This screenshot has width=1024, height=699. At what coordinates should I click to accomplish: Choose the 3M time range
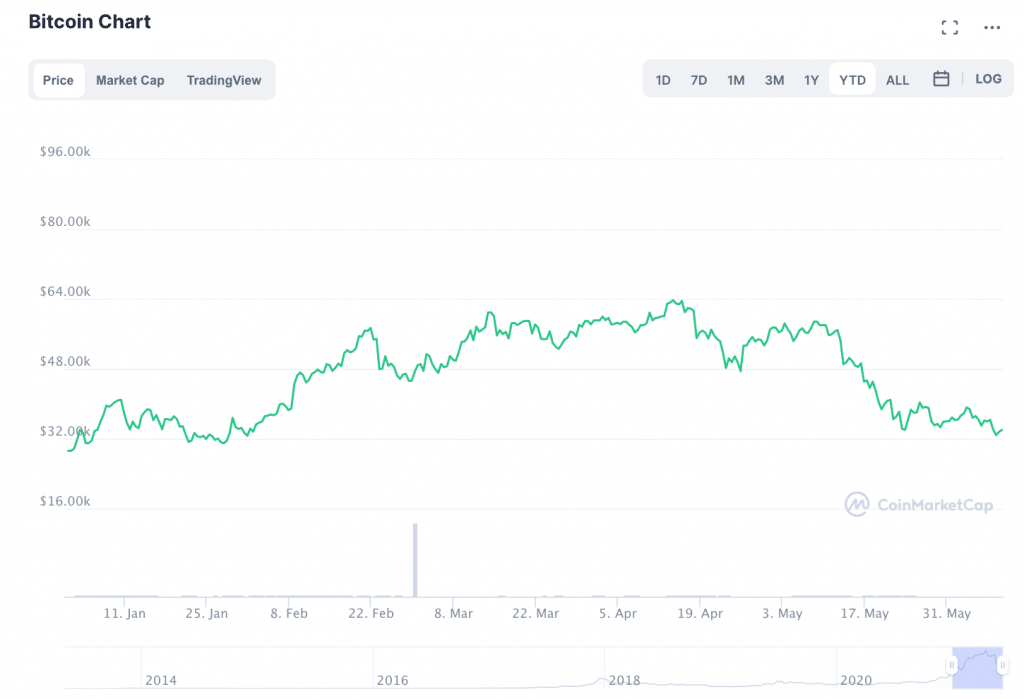point(774,80)
